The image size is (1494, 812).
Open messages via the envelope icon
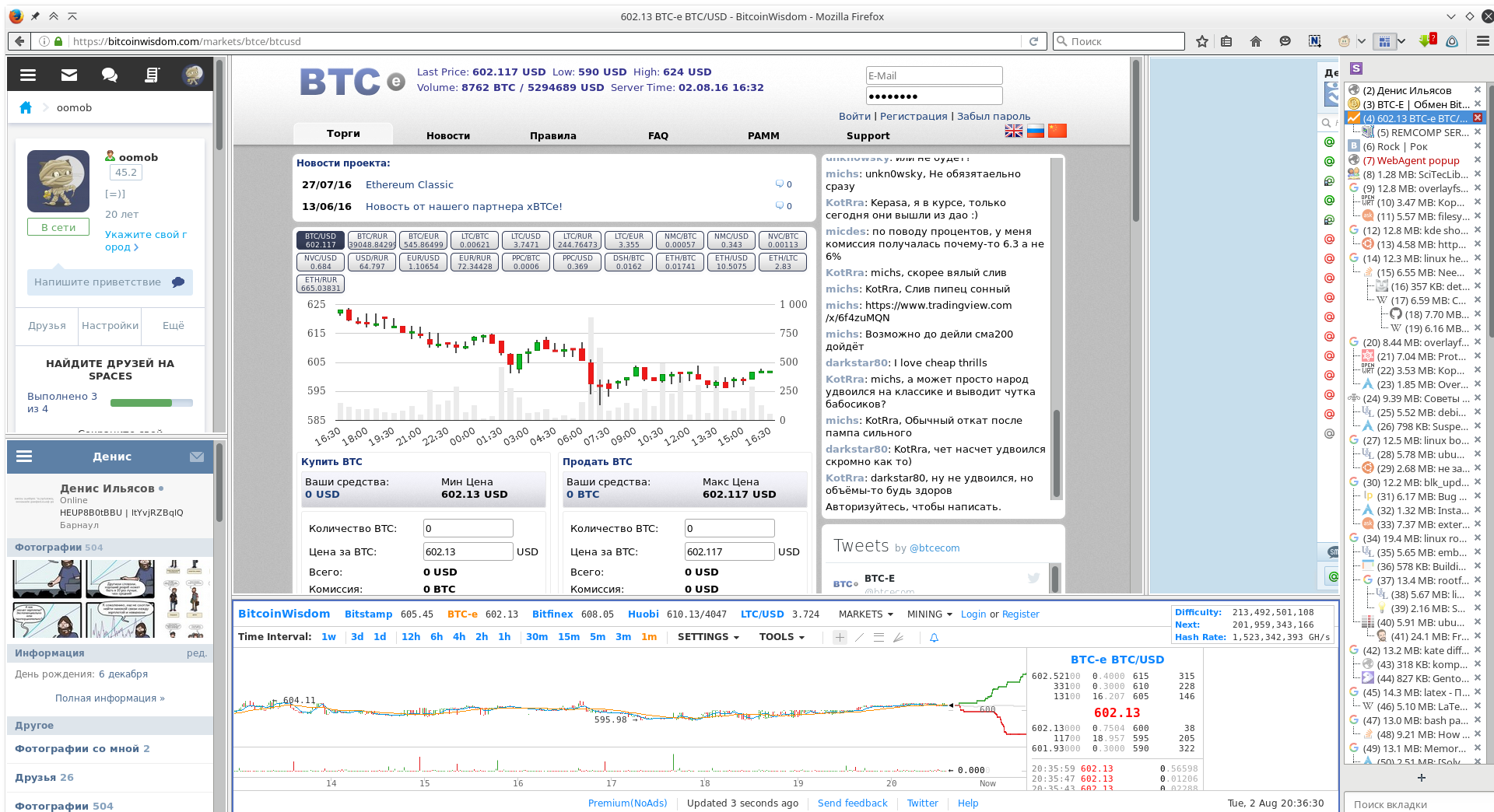69,75
